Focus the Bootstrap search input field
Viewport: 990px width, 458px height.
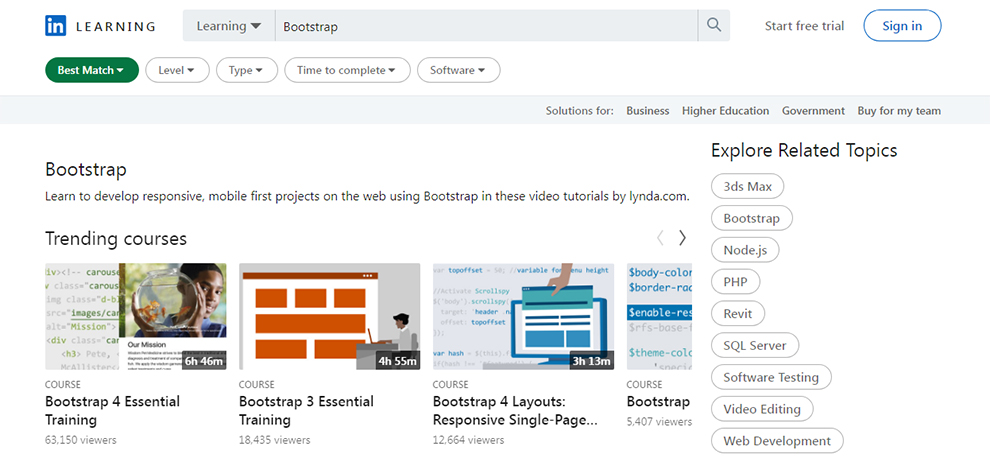[x=486, y=26]
